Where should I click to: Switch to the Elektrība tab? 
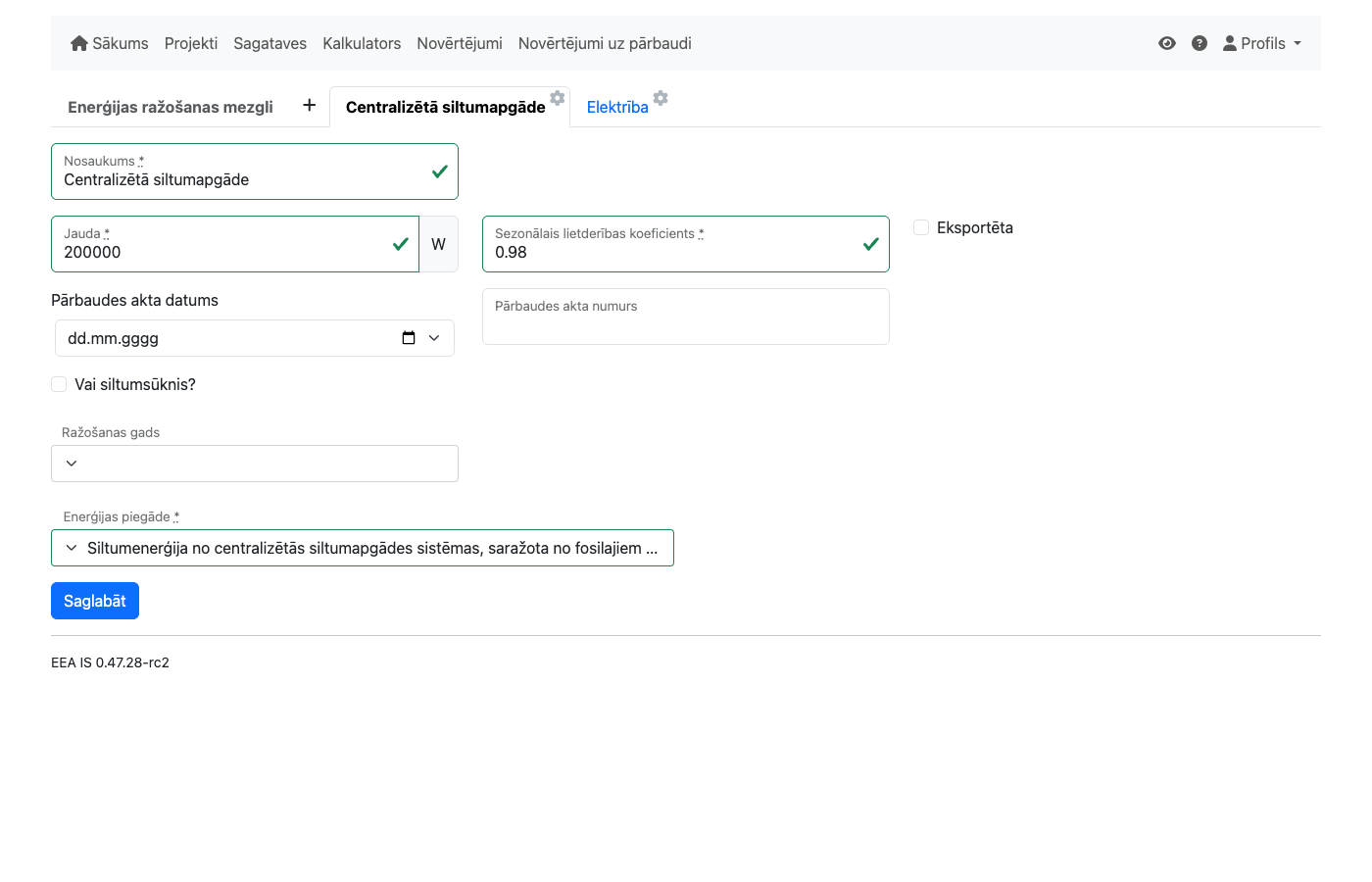617,108
